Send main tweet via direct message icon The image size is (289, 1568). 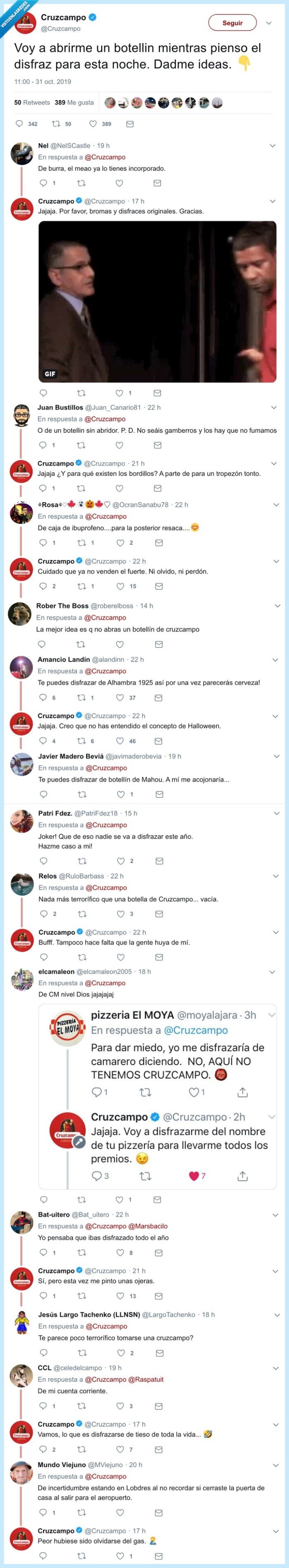tap(130, 124)
